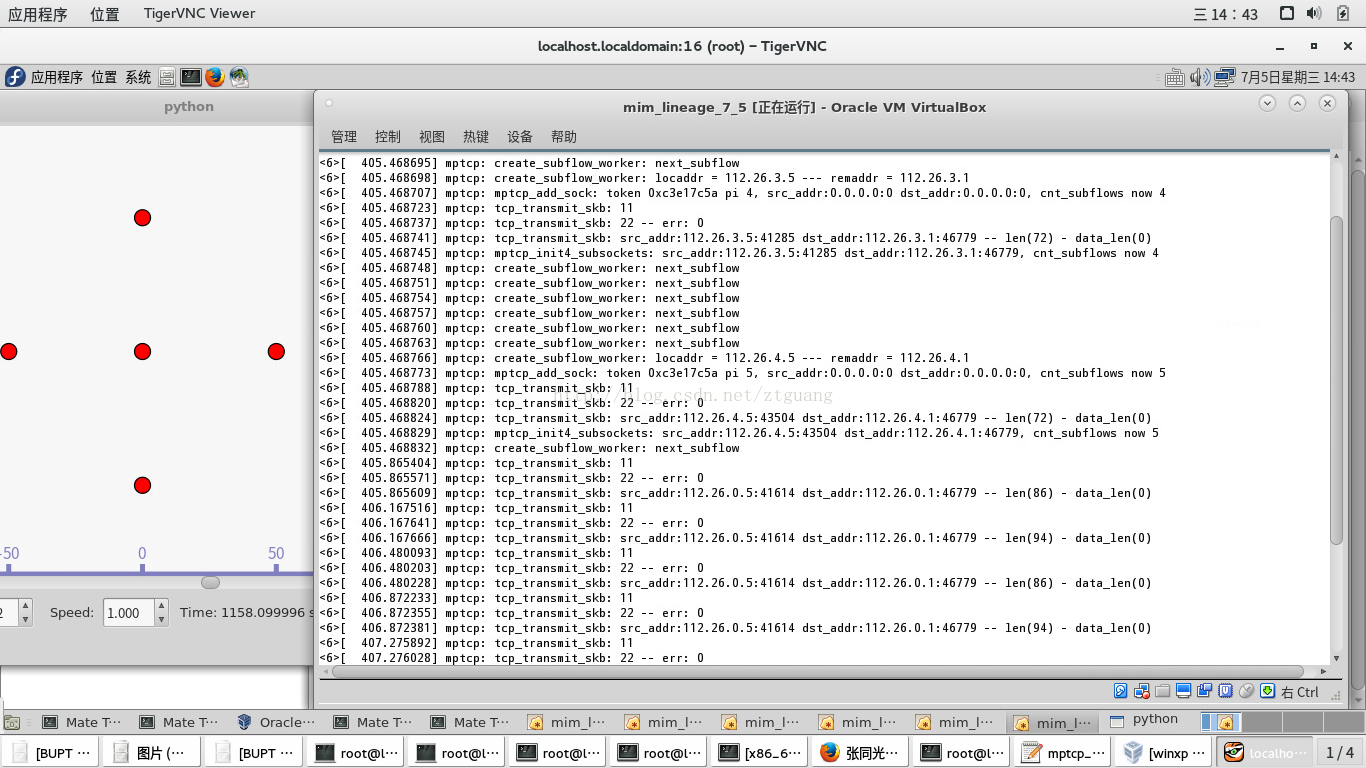Switch to [x86_6… terminal in host taskbar
Screen dimensions: 1366x768
(x=761, y=752)
